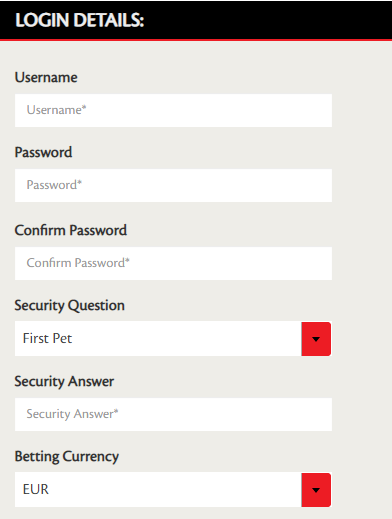Viewport: 392px width, 519px height.
Task: Click the red arrow beside EUR
Action: [x=316, y=490]
